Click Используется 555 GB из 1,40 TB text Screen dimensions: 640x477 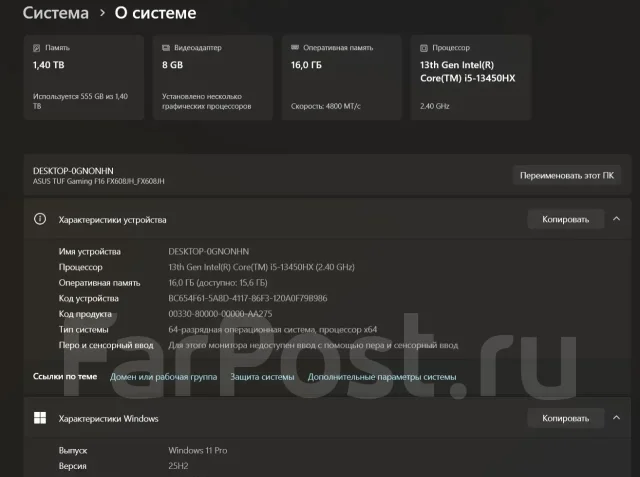coord(80,101)
